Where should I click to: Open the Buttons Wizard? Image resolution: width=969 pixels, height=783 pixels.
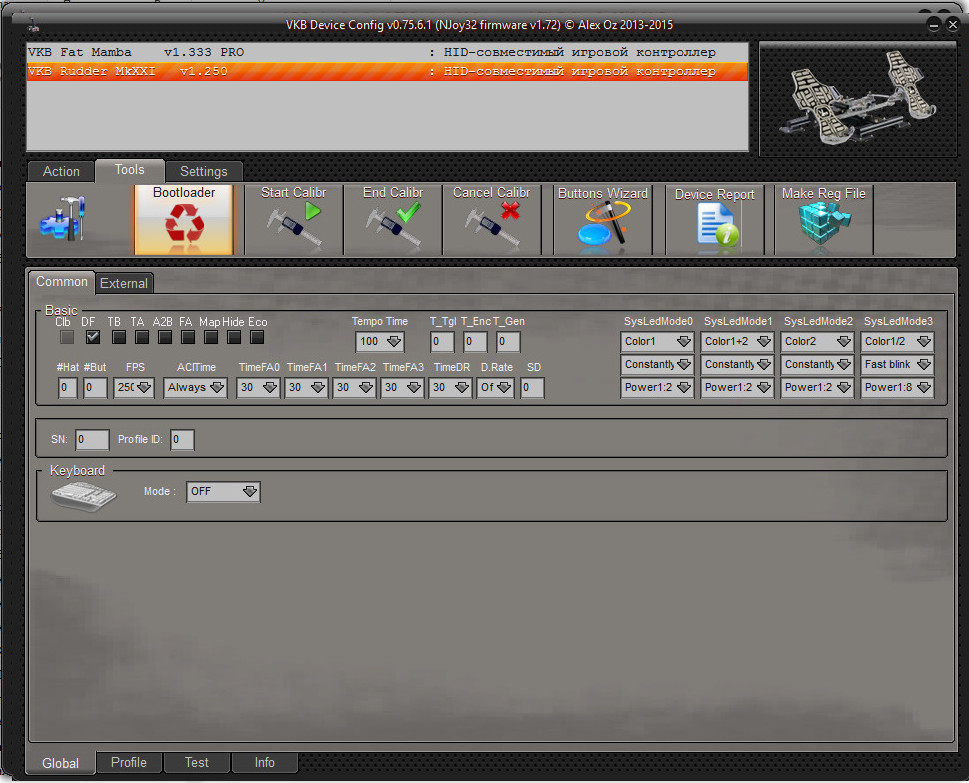(x=603, y=220)
